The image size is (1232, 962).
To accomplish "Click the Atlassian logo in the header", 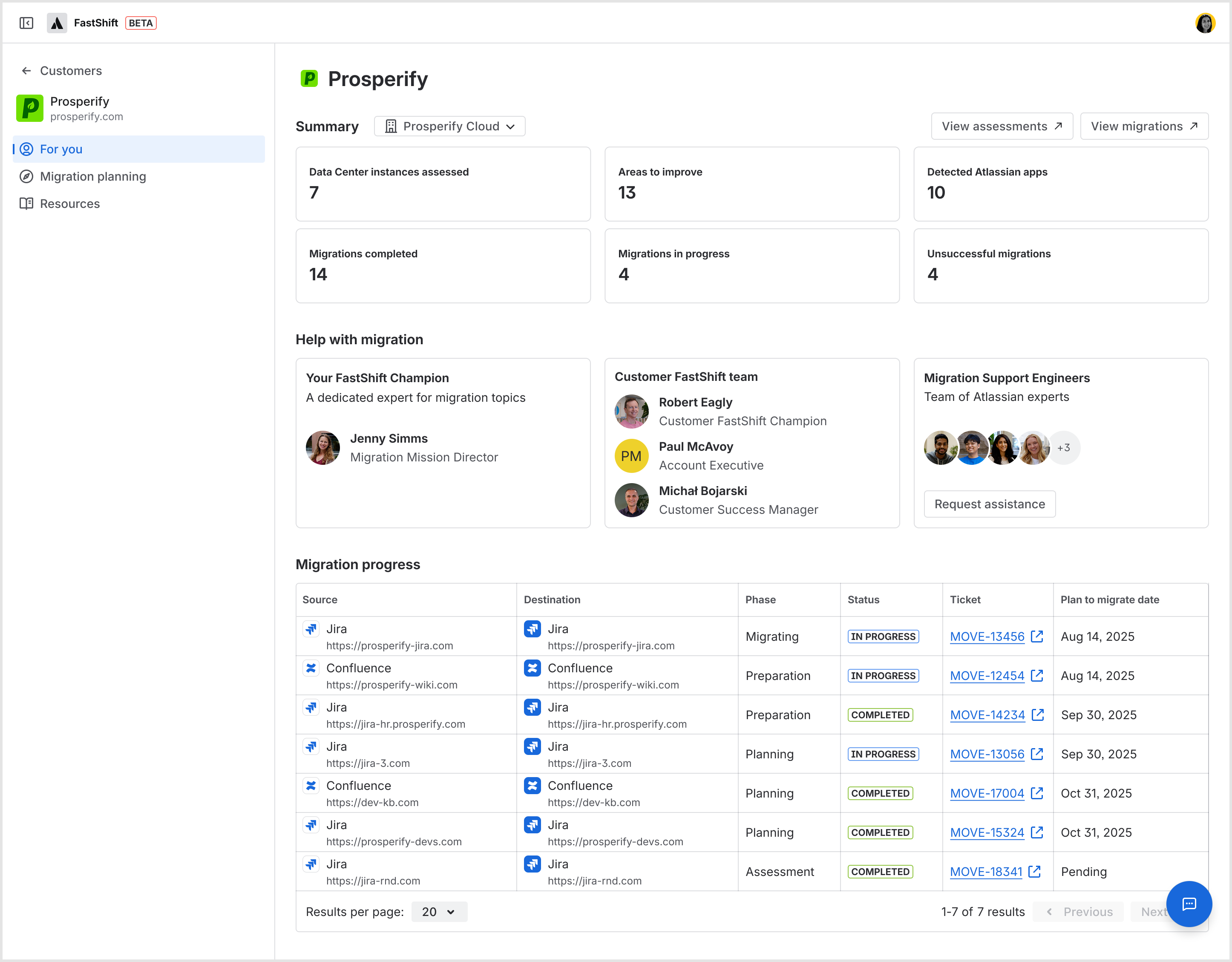I will pyautogui.click(x=57, y=23).
